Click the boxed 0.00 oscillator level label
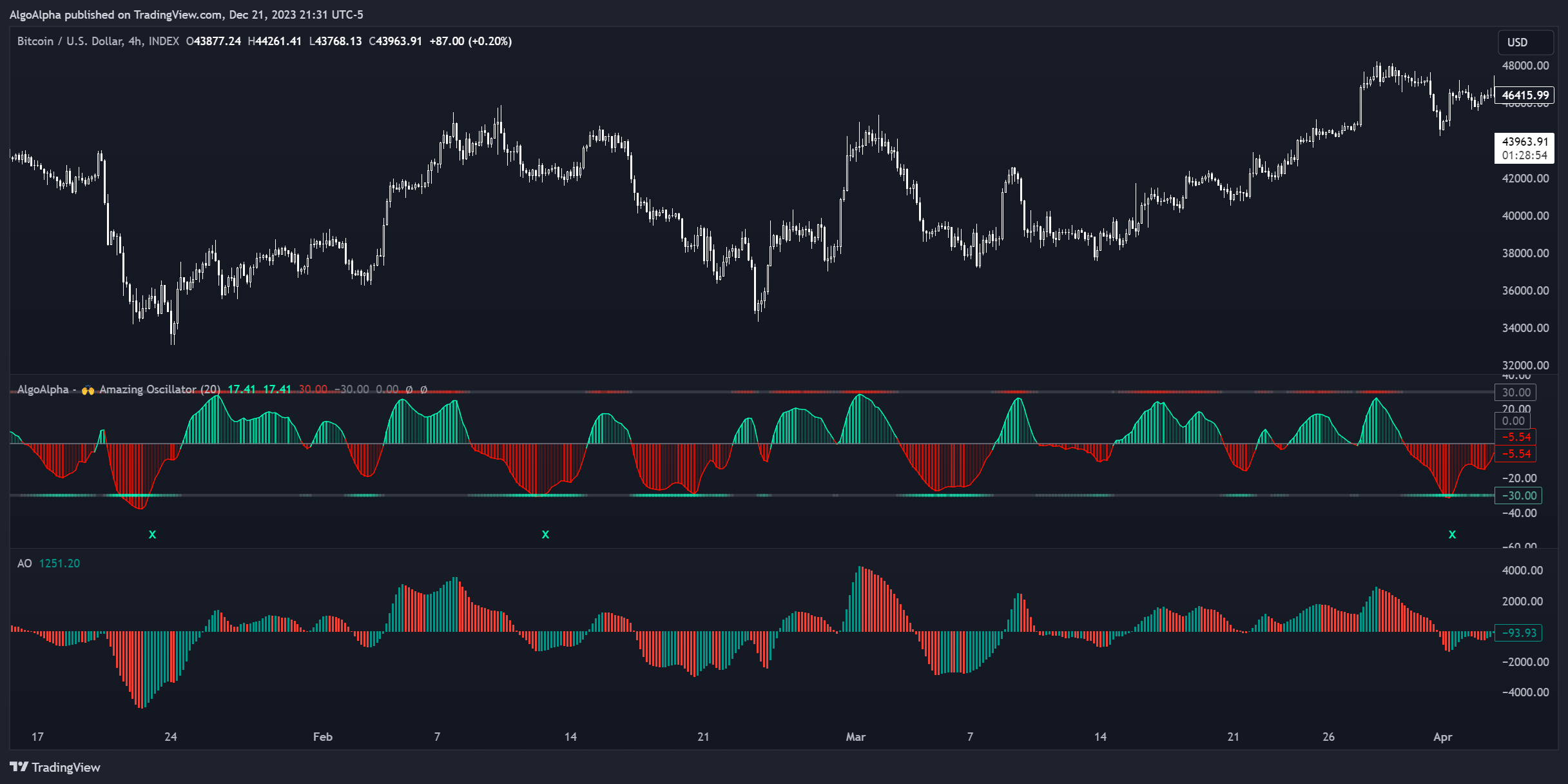The image size is (1568, 784). [1513, 421]
